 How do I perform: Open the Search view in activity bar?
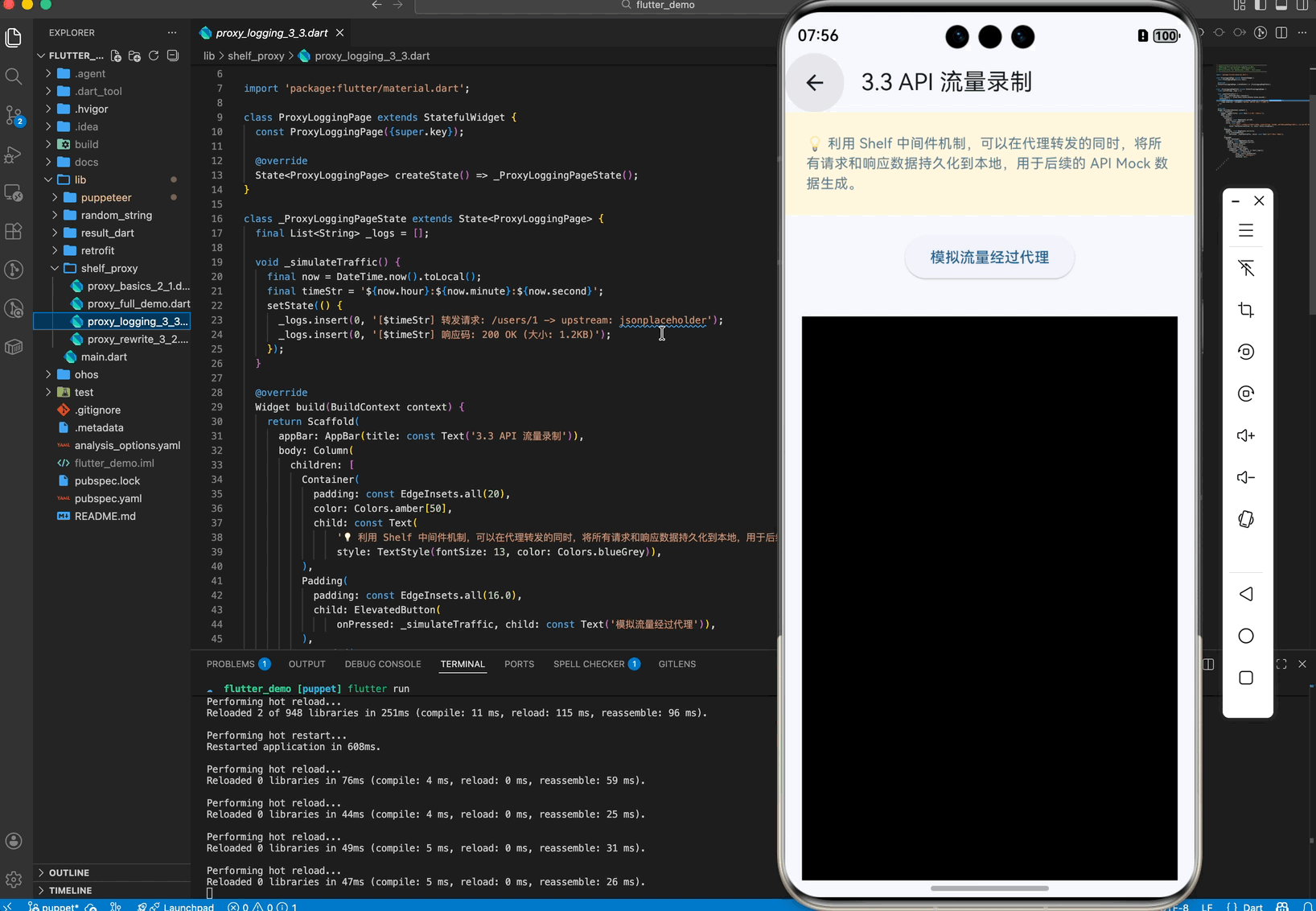pos(14,76)
